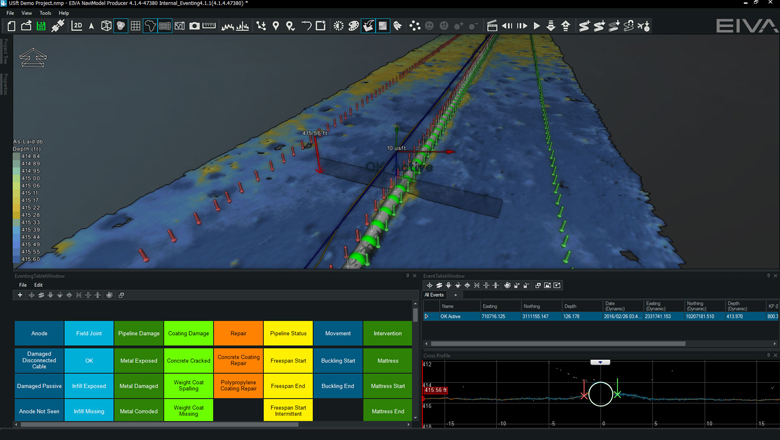Open the Tools menu

click(45, 13)
